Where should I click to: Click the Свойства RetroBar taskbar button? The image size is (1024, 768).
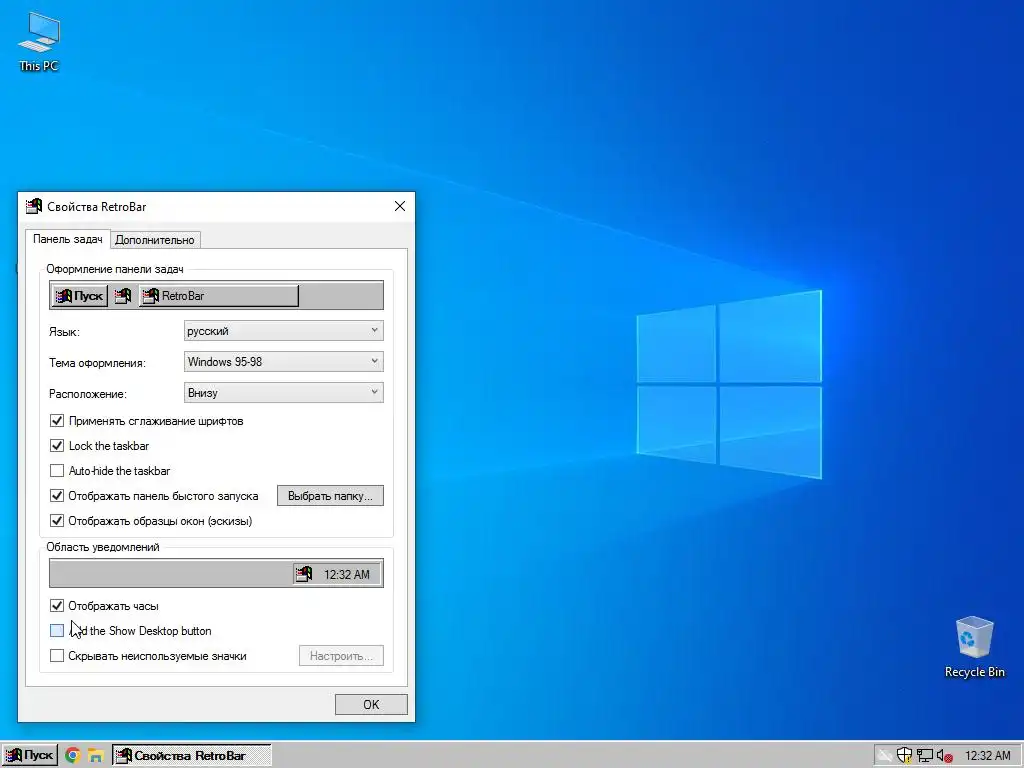191,756
